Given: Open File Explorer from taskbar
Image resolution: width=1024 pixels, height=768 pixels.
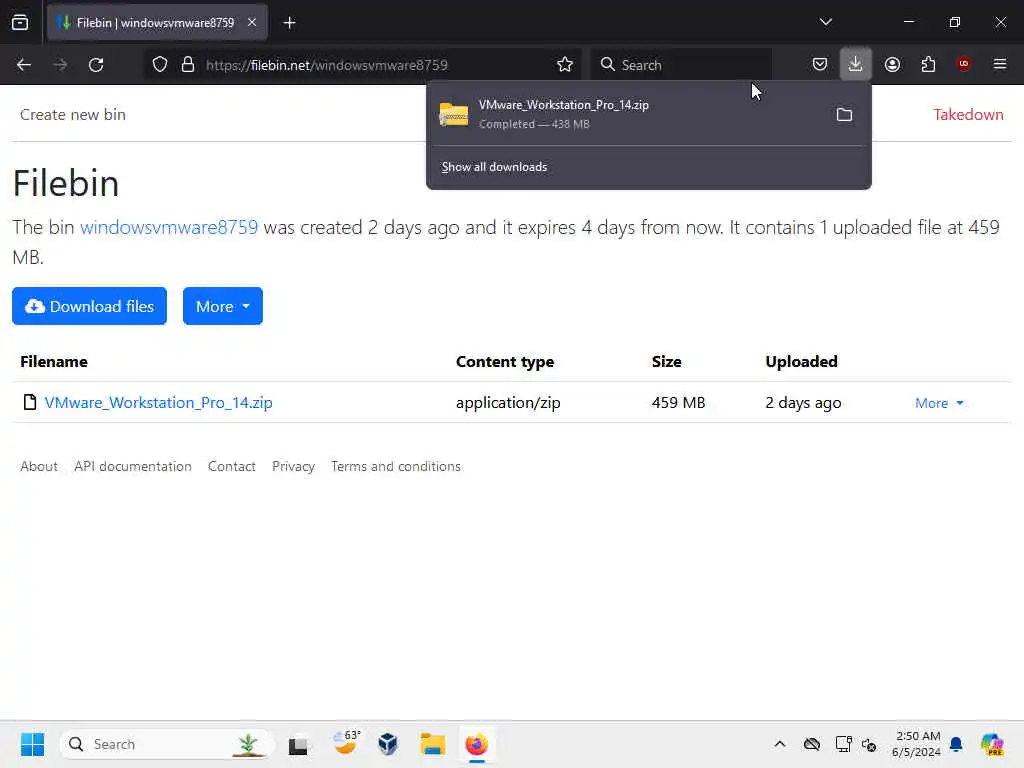Looking at the screenshot, I should (432, 744).
